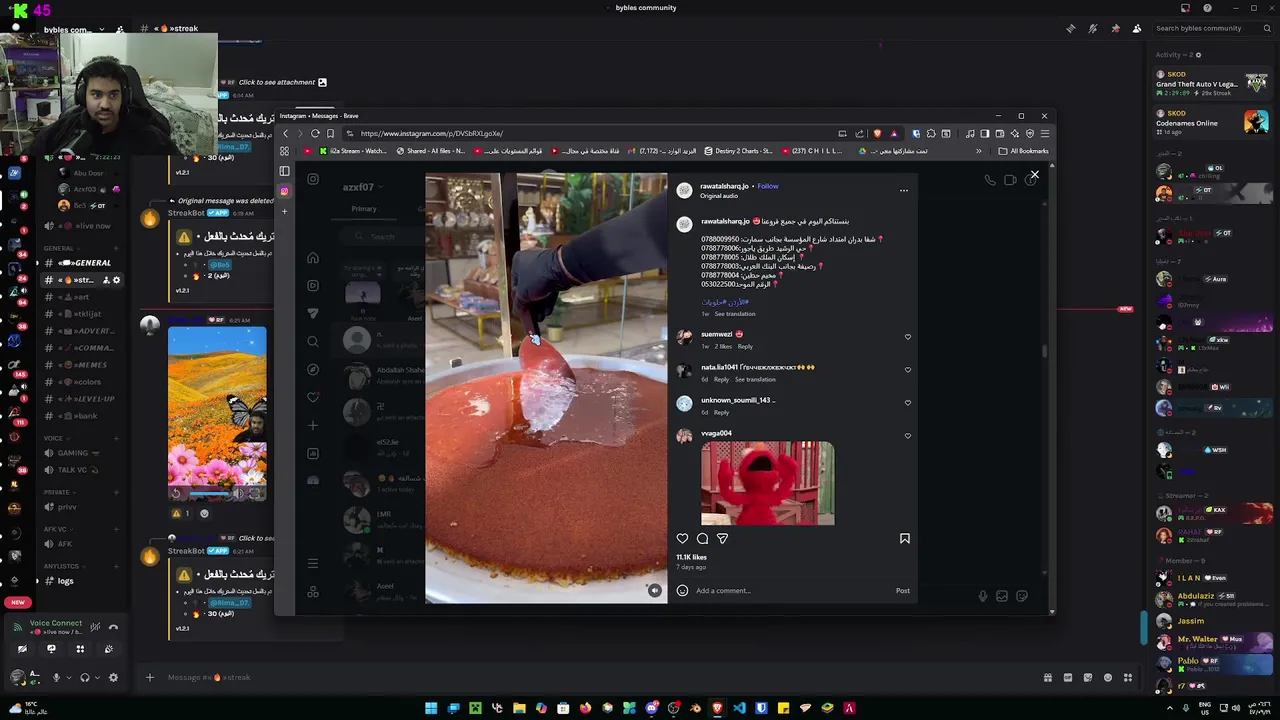Open the #MEMES channel

point(85,365)
